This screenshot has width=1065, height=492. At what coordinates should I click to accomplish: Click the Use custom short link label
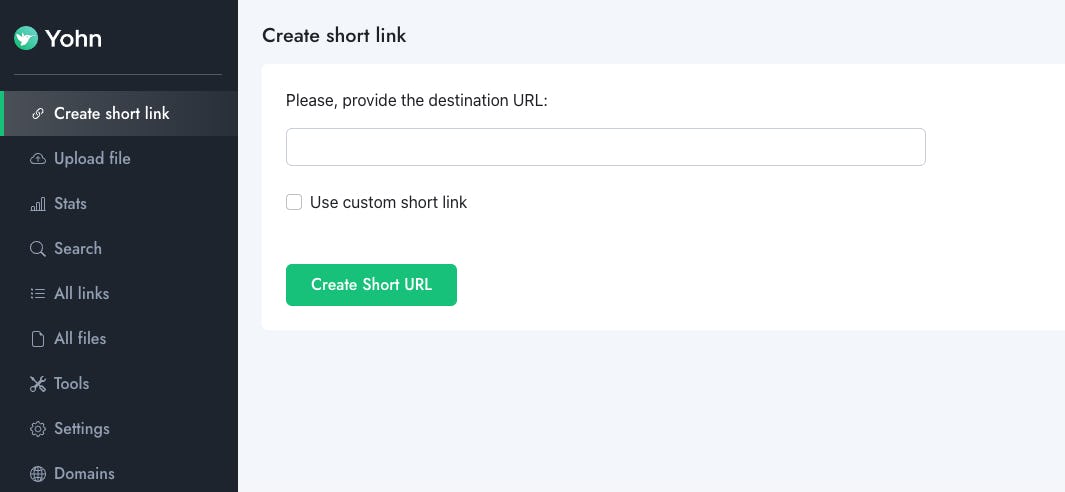[388, 202]
